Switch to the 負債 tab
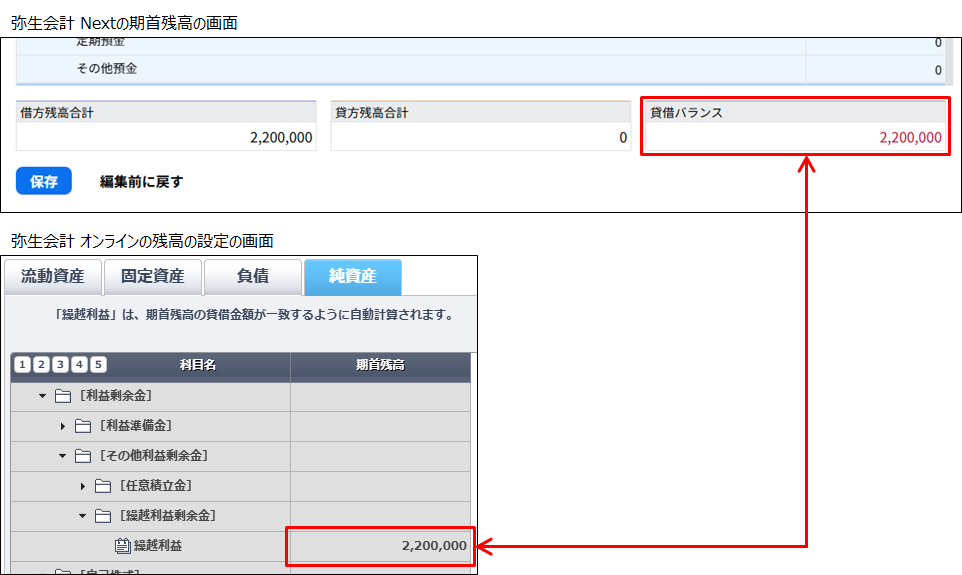962x575 pixels. (253, 277)
